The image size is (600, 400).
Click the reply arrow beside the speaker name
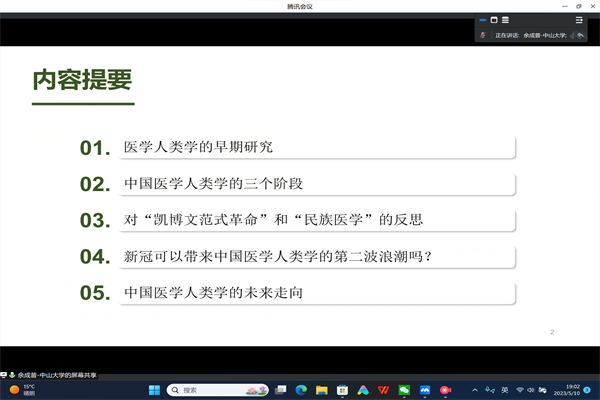579,35
